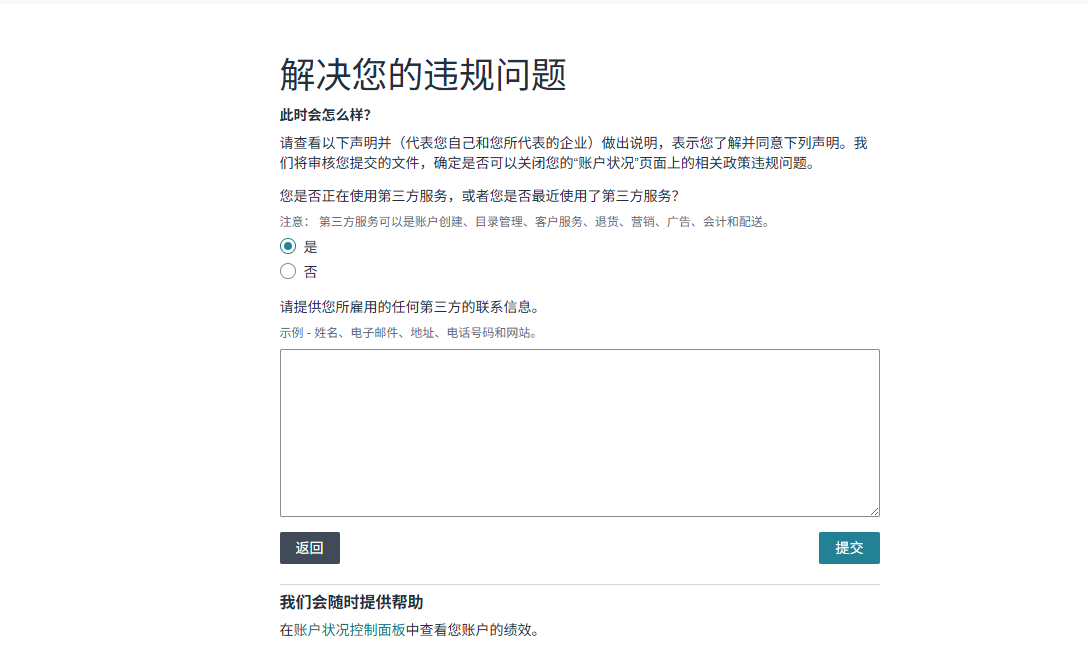Click the 注意 note listing third-party services
This screenshot has height=654, width=1088.
click(x=525, y=222)
